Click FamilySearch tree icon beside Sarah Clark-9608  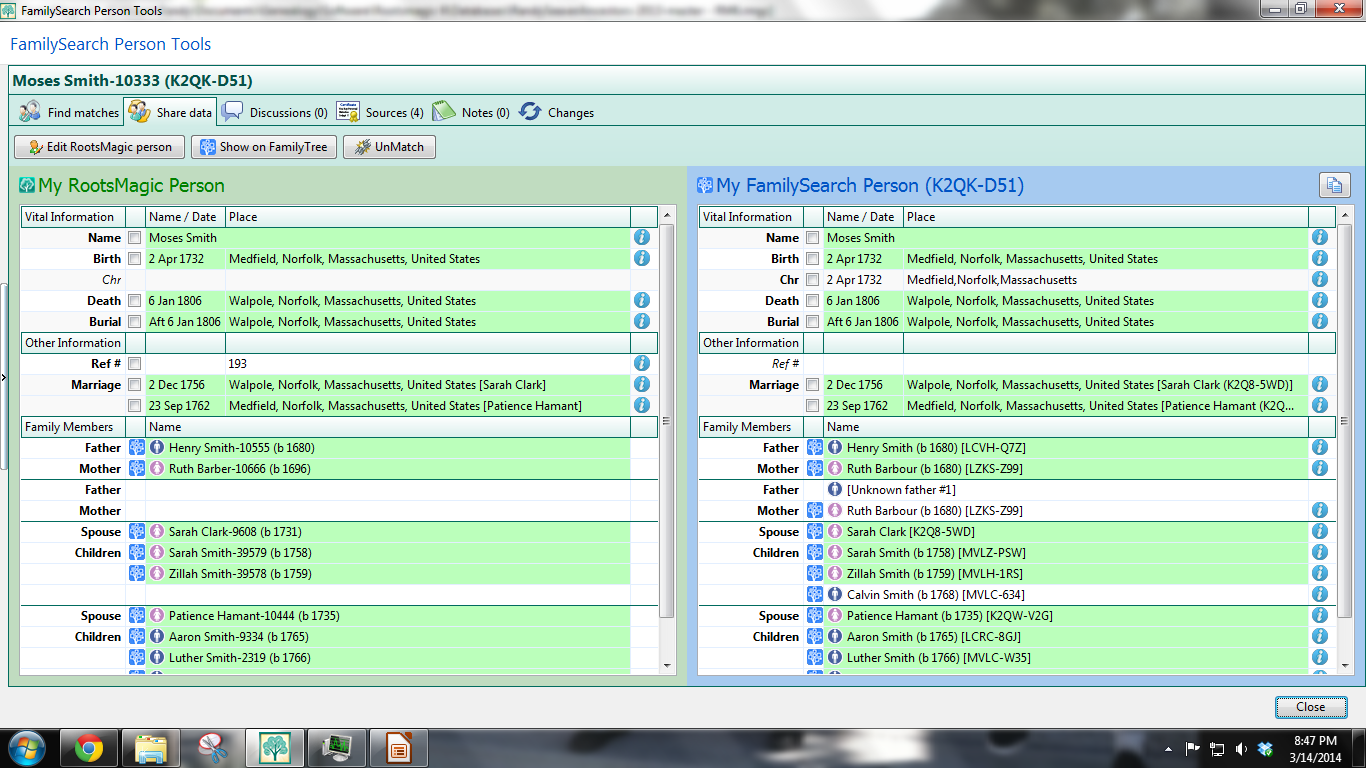137,532
